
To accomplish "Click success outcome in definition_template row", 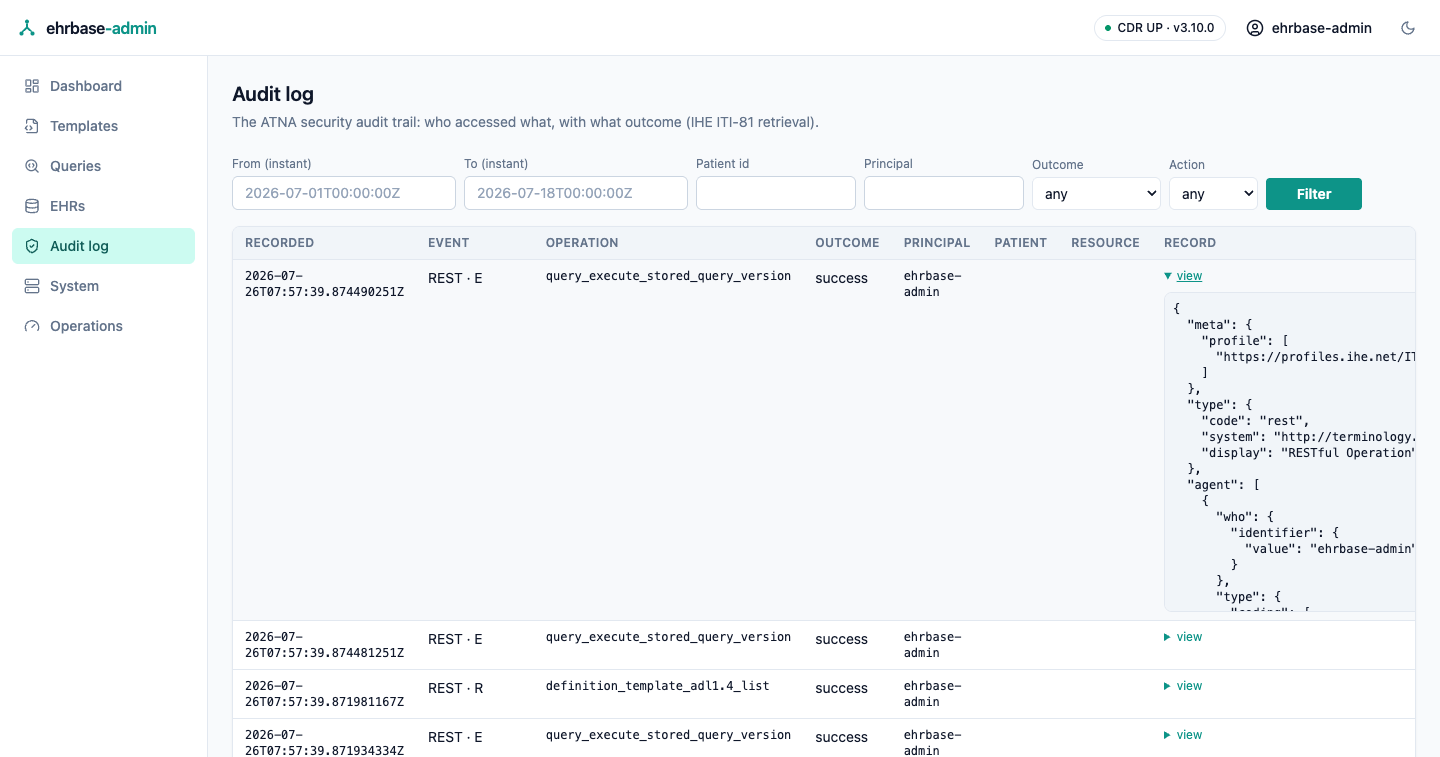I will pos(841,688).
